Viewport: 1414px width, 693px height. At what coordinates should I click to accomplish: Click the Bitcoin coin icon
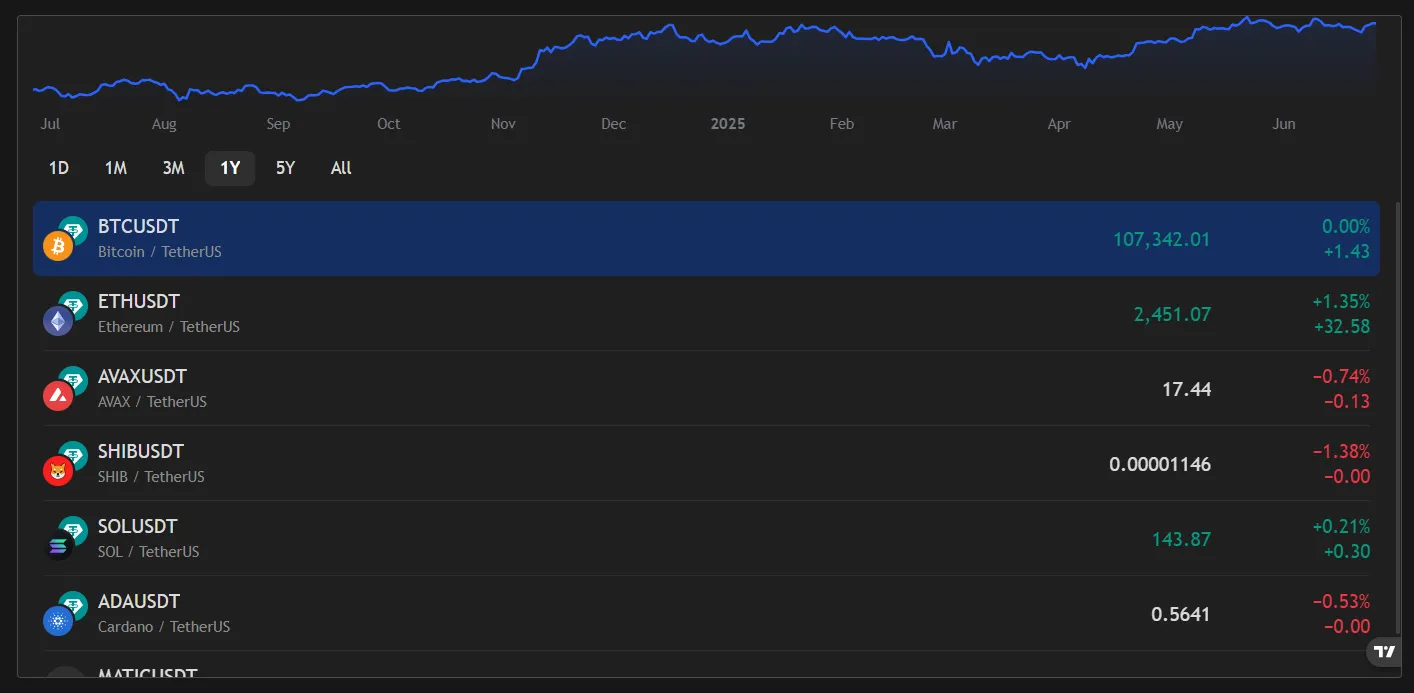pyautogui.click(x=58, y=245)
